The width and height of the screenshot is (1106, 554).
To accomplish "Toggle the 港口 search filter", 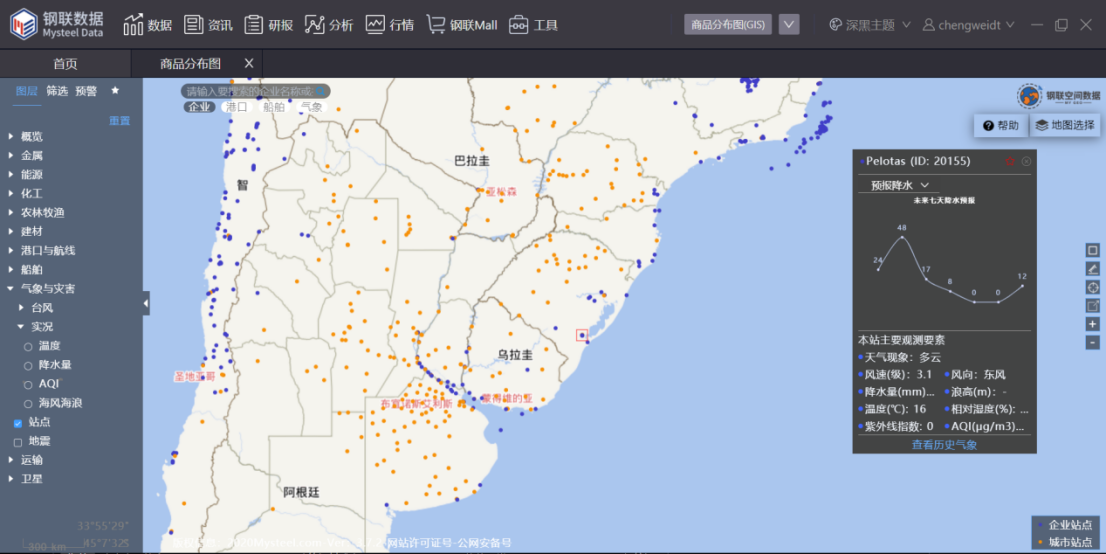I will point(236,107).
